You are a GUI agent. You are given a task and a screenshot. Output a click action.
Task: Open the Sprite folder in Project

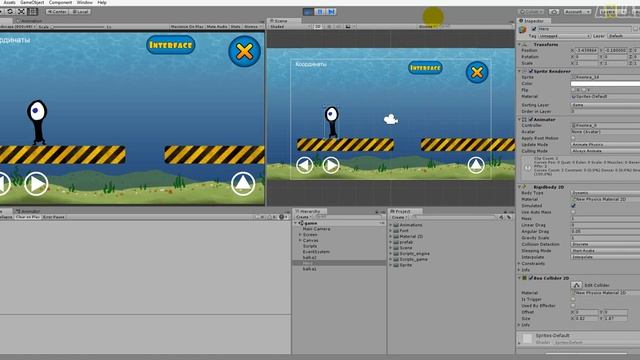click(x=406, y=265)
